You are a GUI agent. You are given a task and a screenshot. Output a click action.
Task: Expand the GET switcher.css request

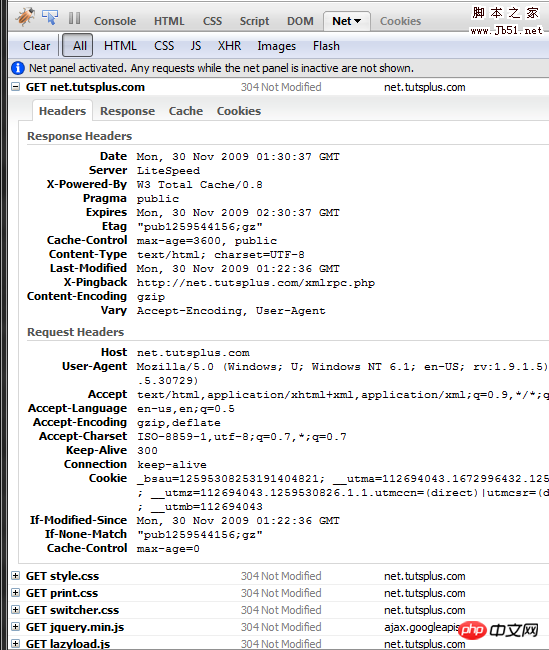(x=16, y=609)
